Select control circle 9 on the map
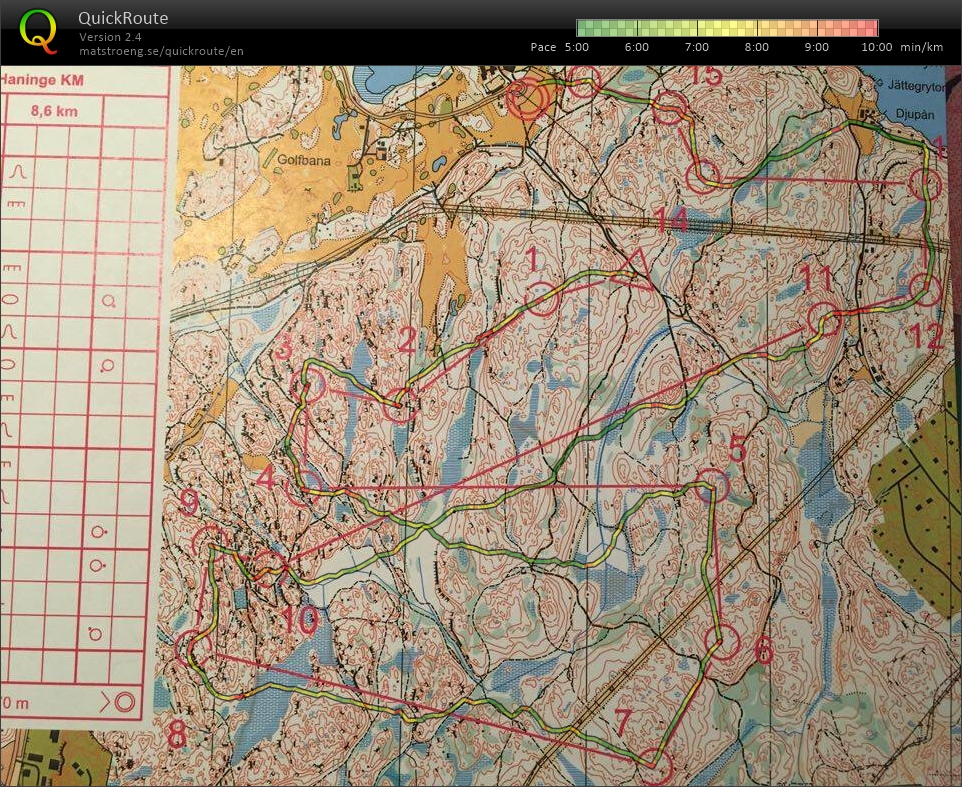The width and height of the screenshot is (962, 787). pos(210,543)
